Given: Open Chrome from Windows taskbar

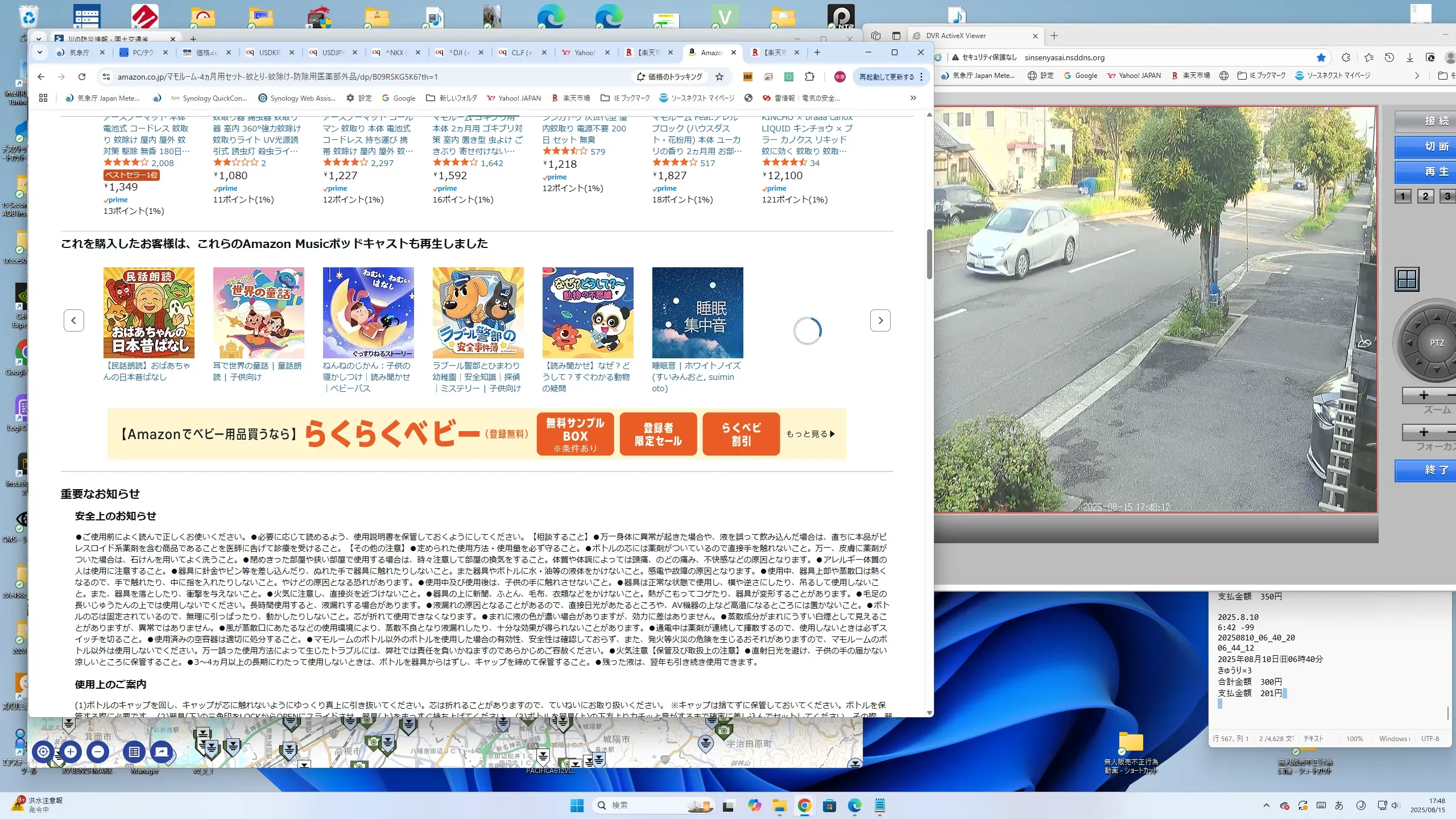Looking at the screenshot, I should [804, 805].
